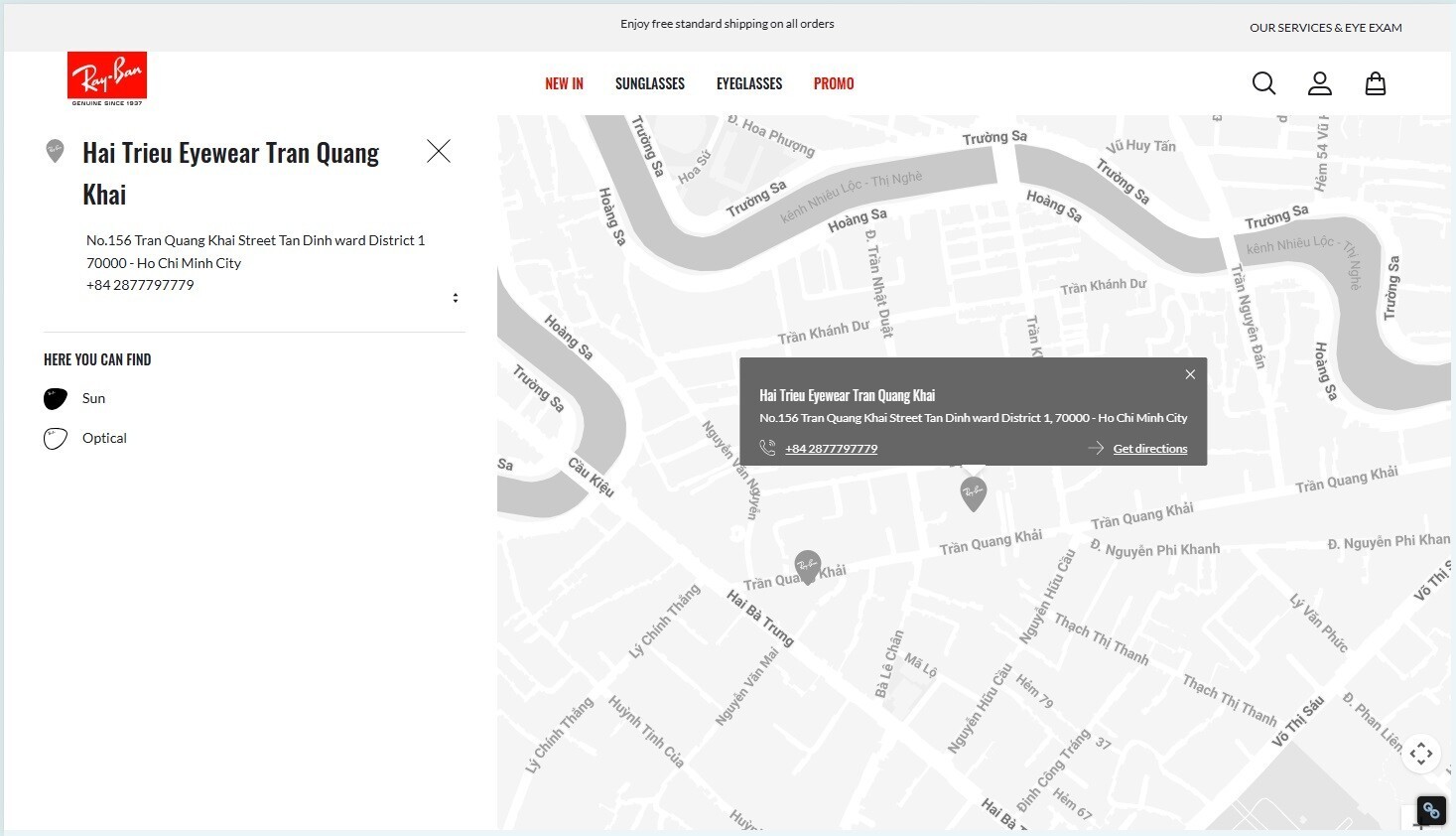Image resolution: width=1456 pixels, height=836 pixels.
Task: Click the Optical lens icon
Action: (x=56, y=438)
